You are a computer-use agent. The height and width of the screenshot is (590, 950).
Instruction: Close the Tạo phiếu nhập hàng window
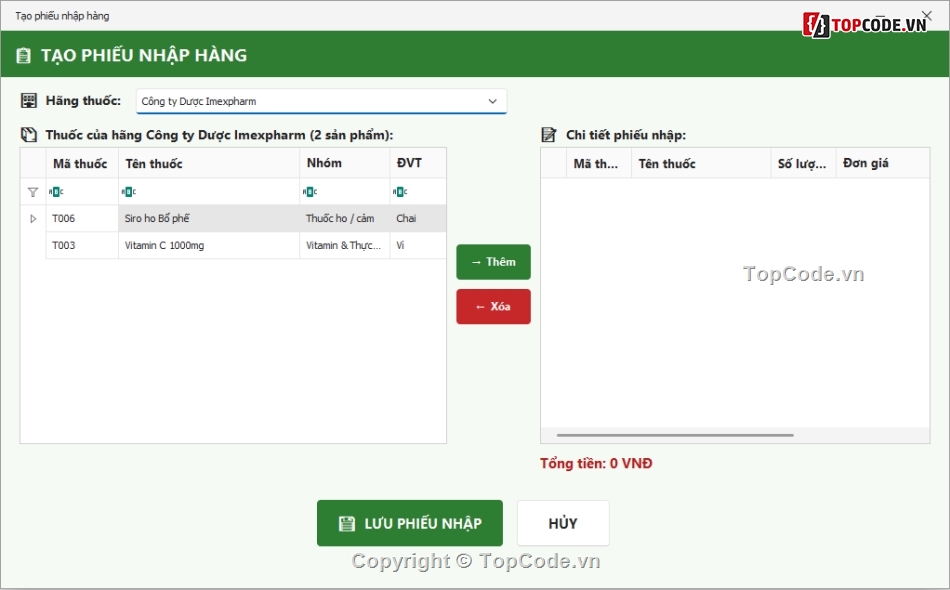[x=926, y=15]
